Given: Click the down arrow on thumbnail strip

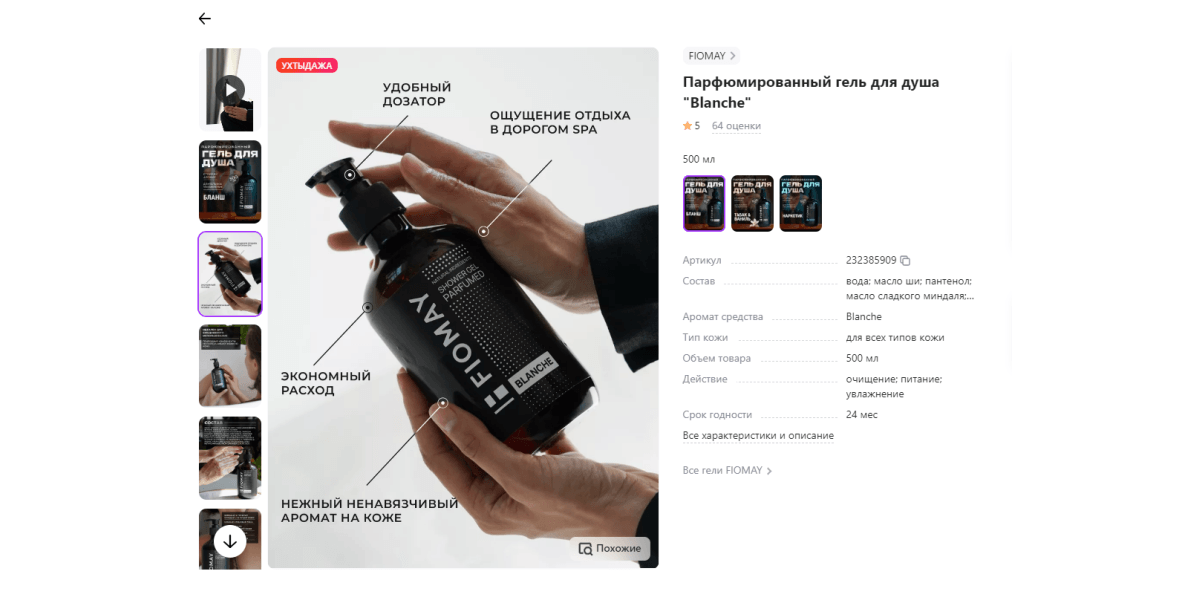Looking at the screenshot, I should point(230,541).
